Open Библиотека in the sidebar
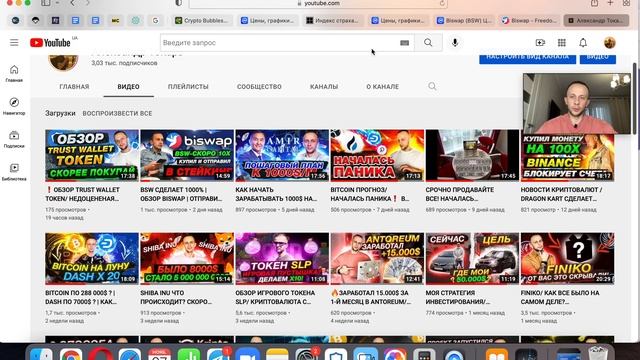This screenshot has height=360, width=640. [14, 172]
